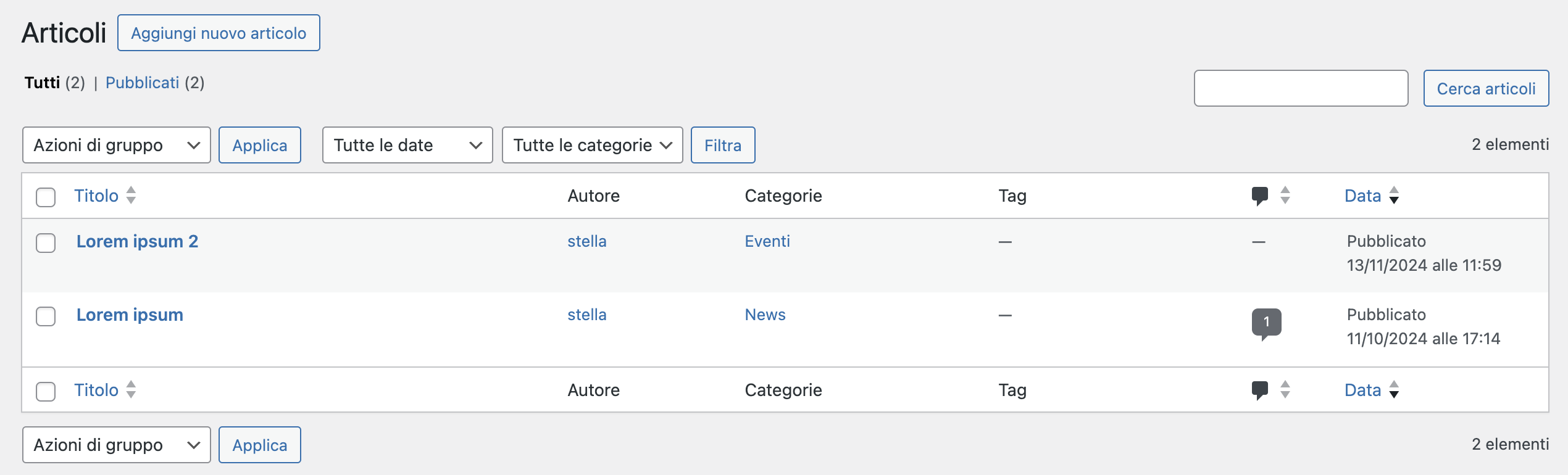
Task: Check the Lorem ipsum 2 row checkbox
Action: [46, 243]
